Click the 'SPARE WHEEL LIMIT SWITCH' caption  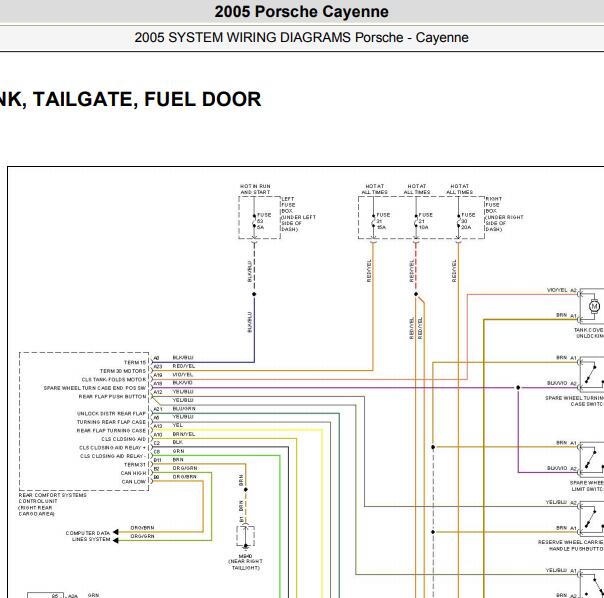587,485
